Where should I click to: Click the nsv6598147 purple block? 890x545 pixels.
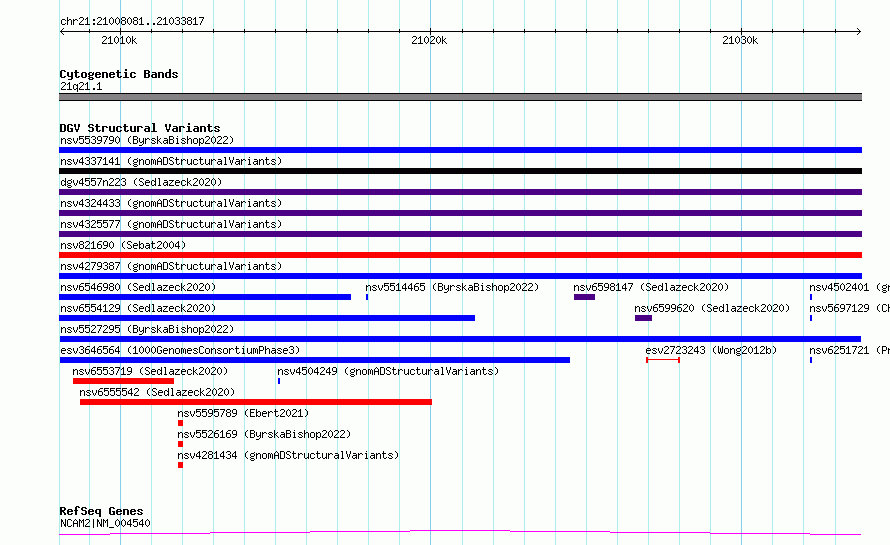(x=584, y=297)
